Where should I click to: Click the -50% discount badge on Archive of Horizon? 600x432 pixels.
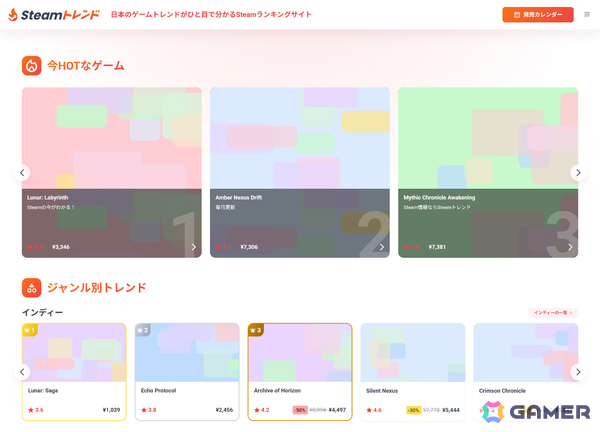point(300,410)
